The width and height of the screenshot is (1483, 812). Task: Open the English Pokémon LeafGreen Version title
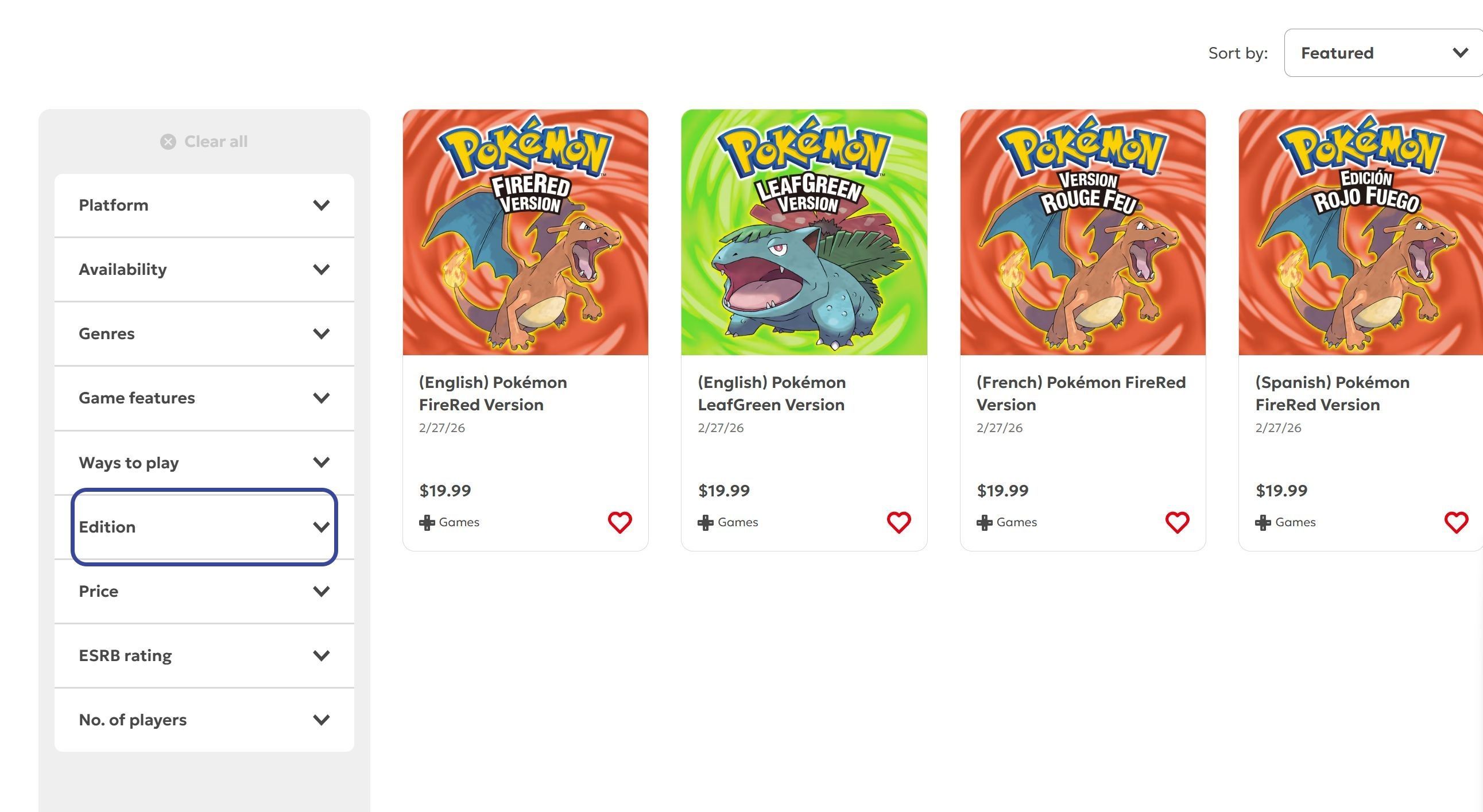tap(772, 394)
